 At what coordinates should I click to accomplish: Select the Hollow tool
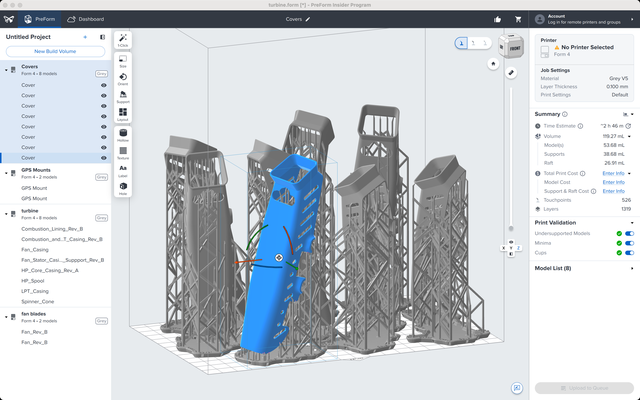click(123, 135)
